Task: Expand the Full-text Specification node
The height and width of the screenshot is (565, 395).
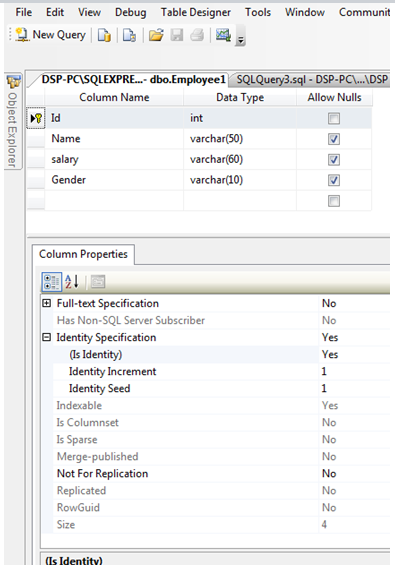Action: pos(46,303)
